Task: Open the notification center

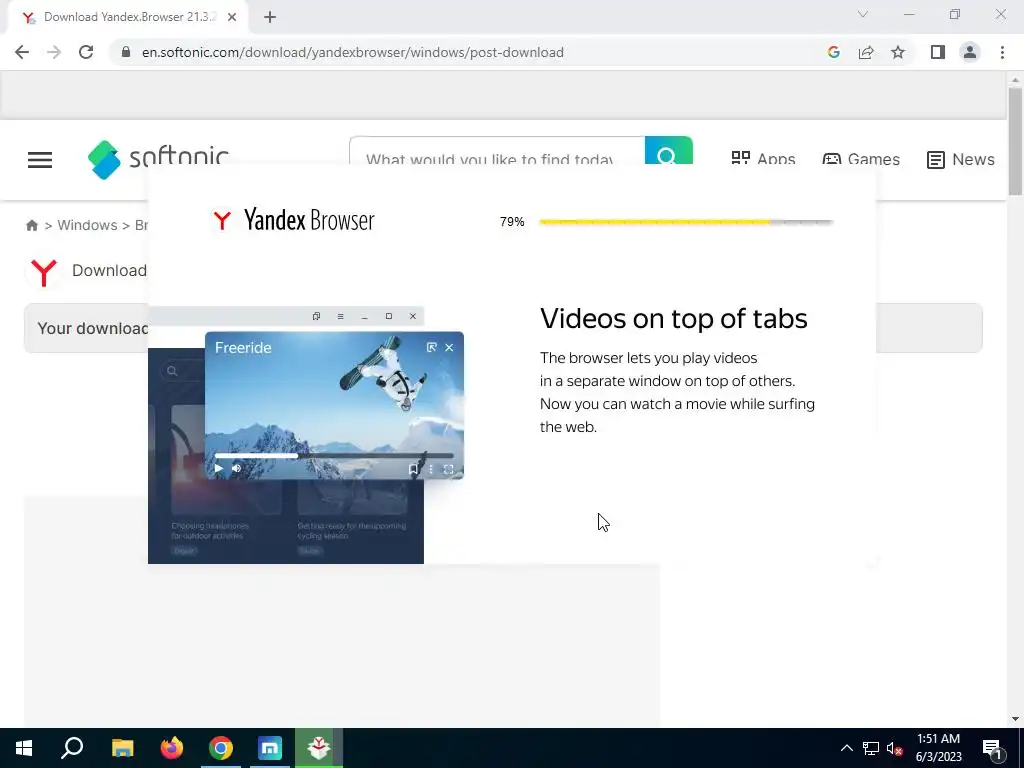Action: click(x=993, y=748)
